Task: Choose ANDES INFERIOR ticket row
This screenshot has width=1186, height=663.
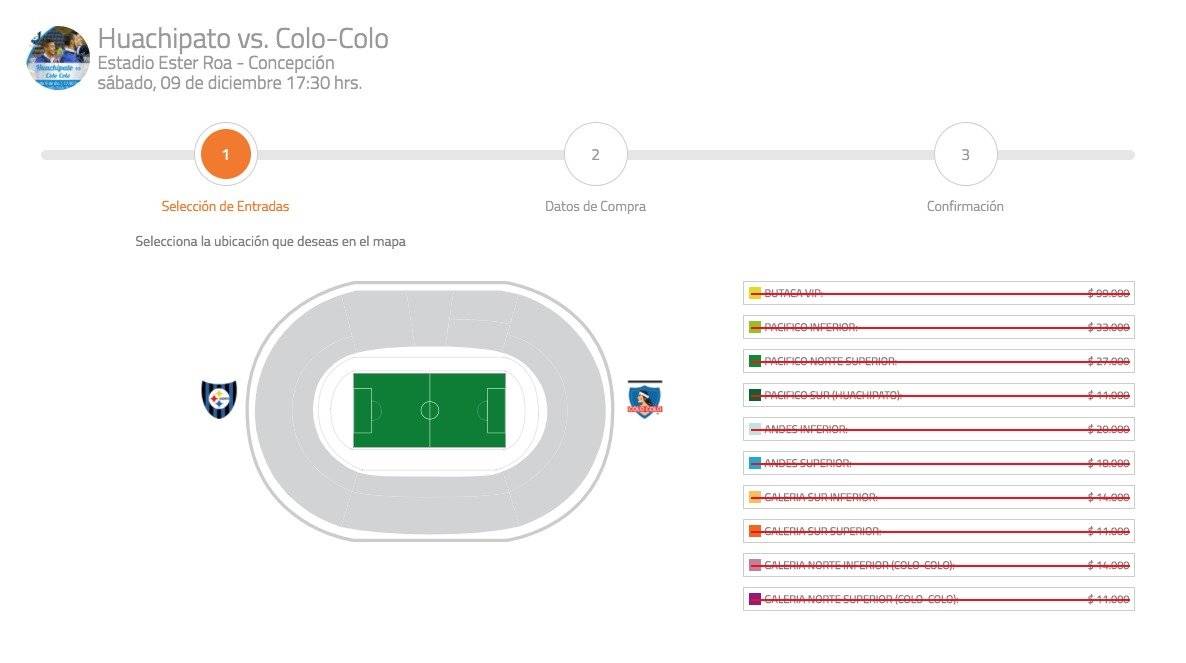Action: tap(939, 429)
